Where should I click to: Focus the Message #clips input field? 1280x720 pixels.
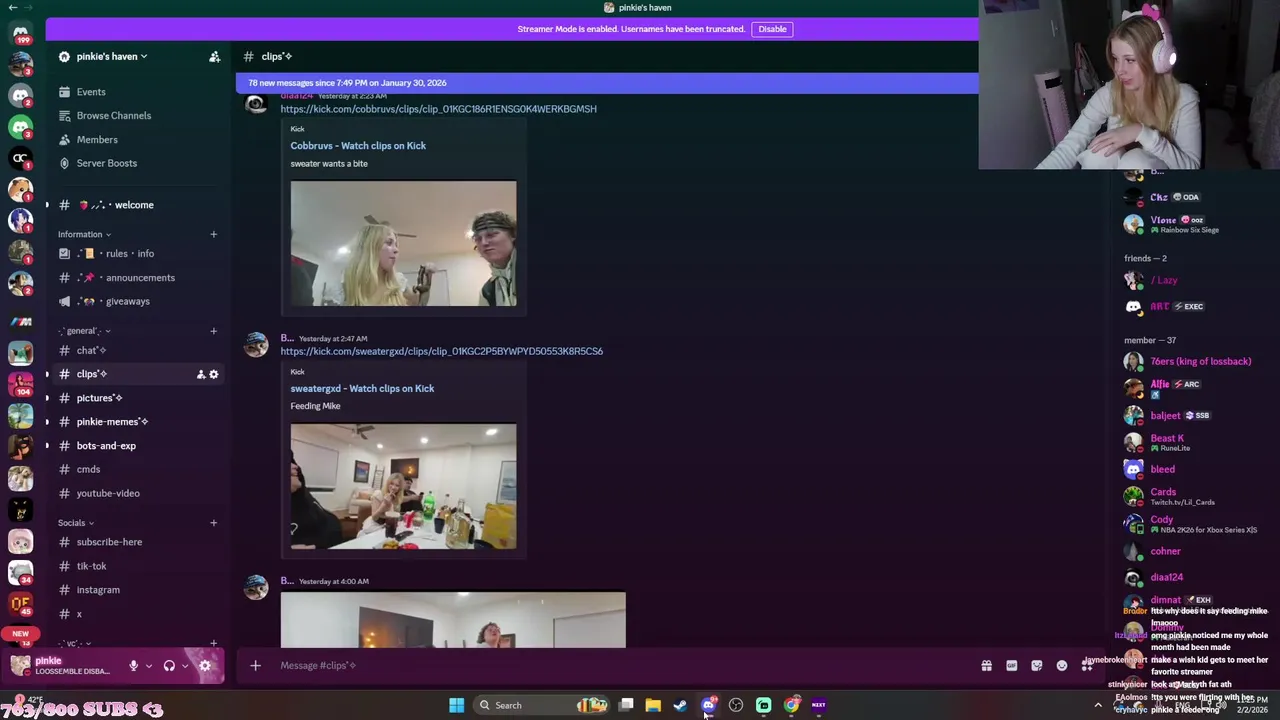pos(620,666)
